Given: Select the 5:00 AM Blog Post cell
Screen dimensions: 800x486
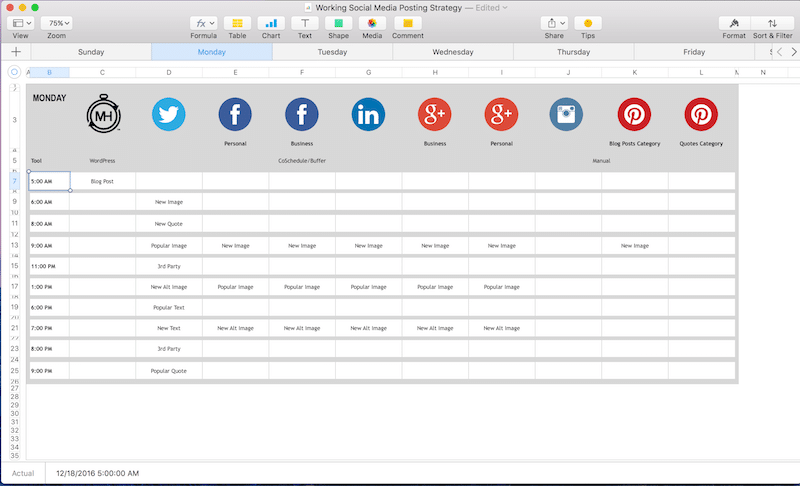Looking at the screenshot, I should [x=102, y=182].
